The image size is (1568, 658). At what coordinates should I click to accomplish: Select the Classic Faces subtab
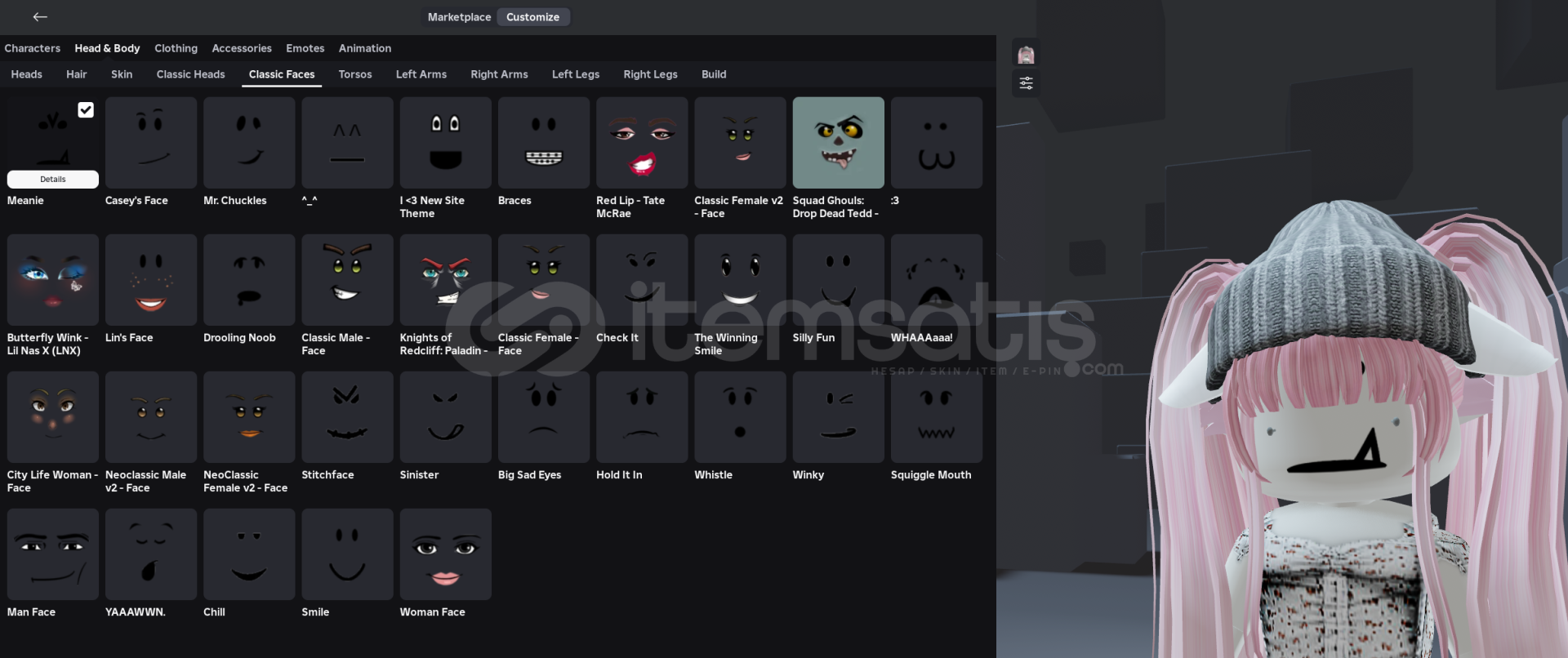(282, 74)
